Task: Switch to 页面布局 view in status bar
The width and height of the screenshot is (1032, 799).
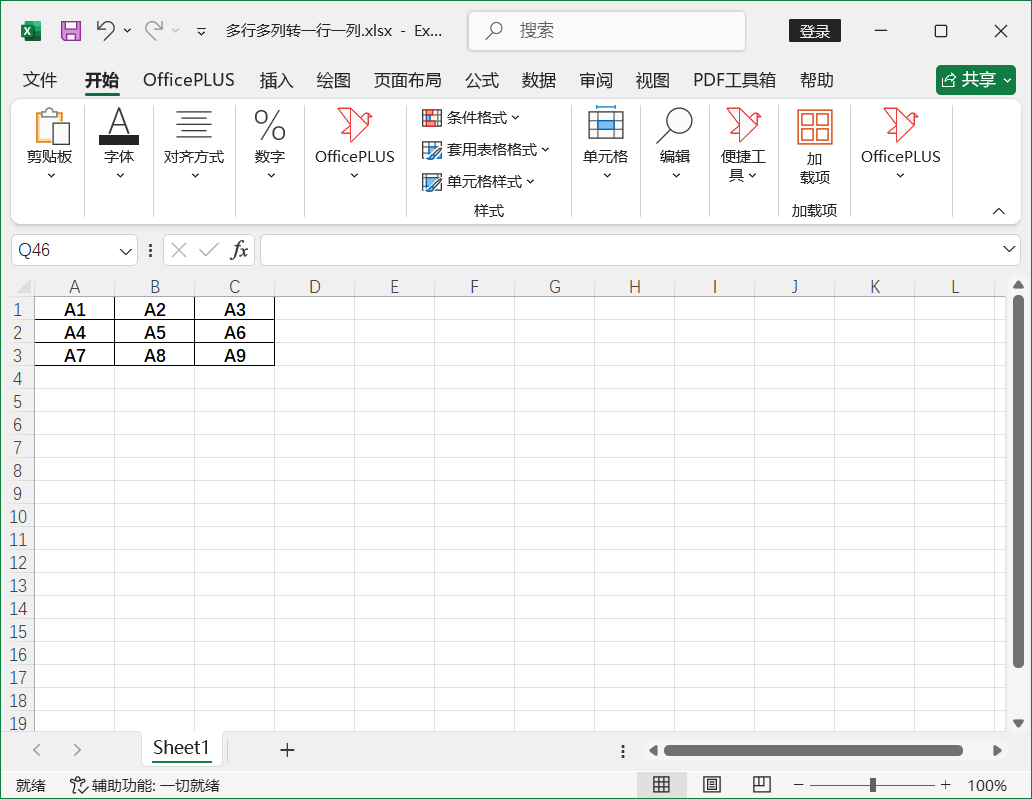Action: (712, 784)
